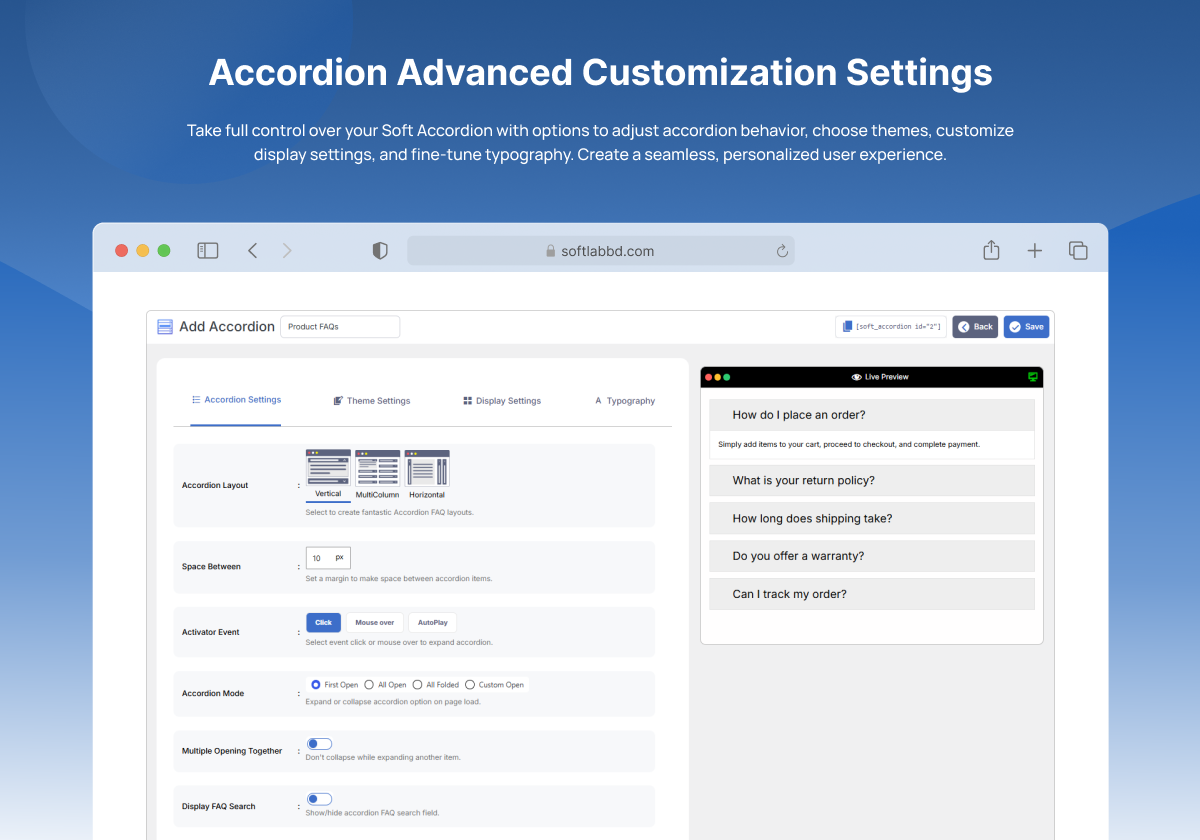Click the Live Preview eye icon
Viewport: 1200px width, 840px height.
(856, 377)
